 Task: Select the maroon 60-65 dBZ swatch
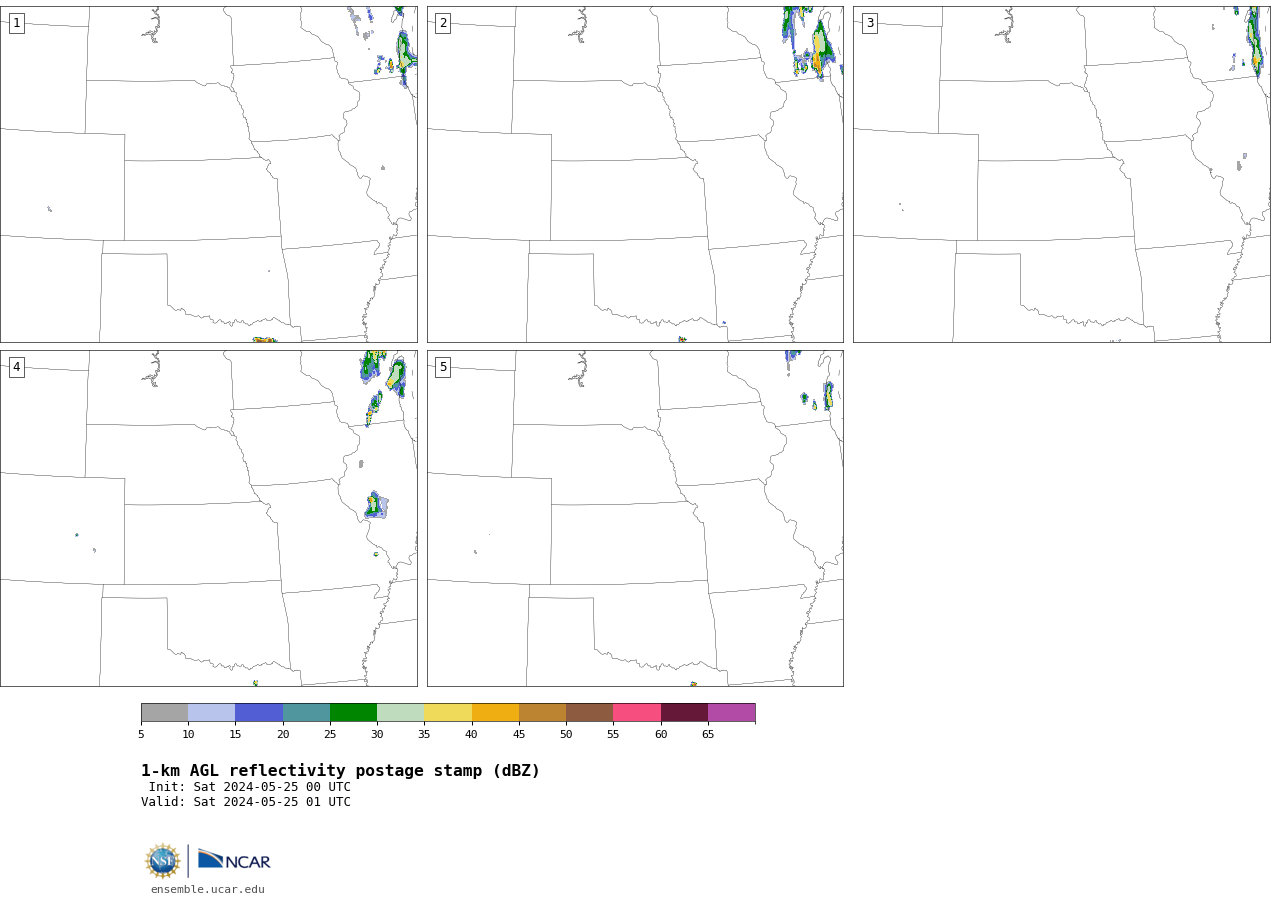point(684,712)
